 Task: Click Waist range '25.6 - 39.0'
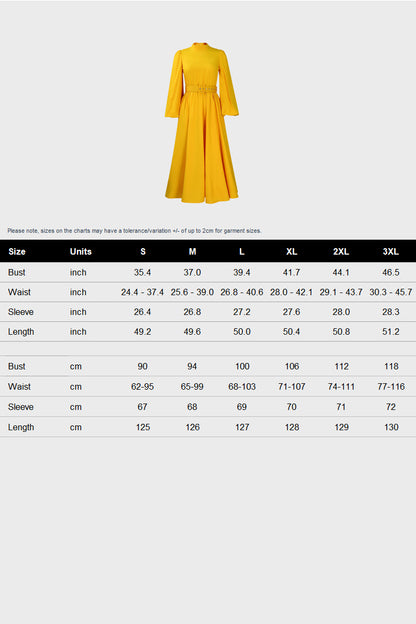click(192, 292)
